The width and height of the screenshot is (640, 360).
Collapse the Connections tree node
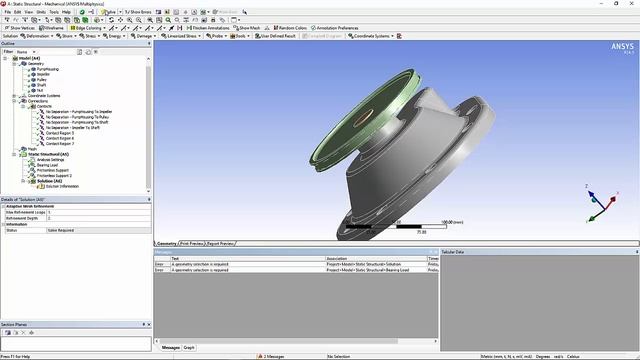[x=14, y=101]
